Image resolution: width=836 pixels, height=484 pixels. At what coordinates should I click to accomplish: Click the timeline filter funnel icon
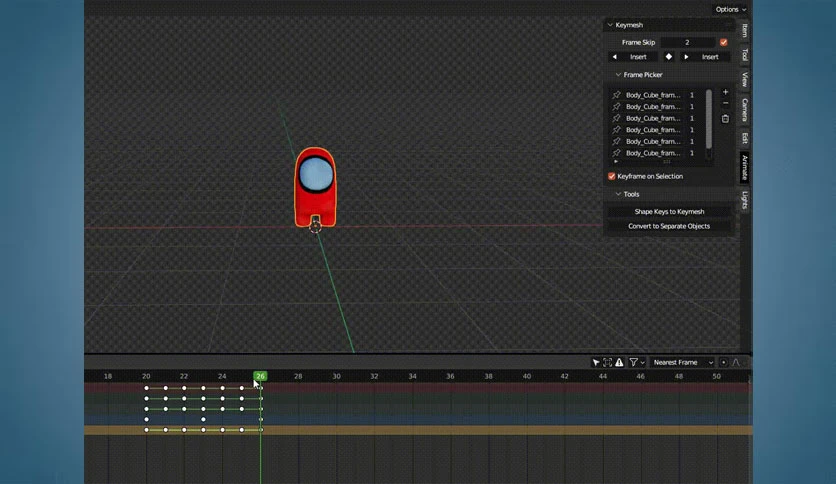[633, 362]
